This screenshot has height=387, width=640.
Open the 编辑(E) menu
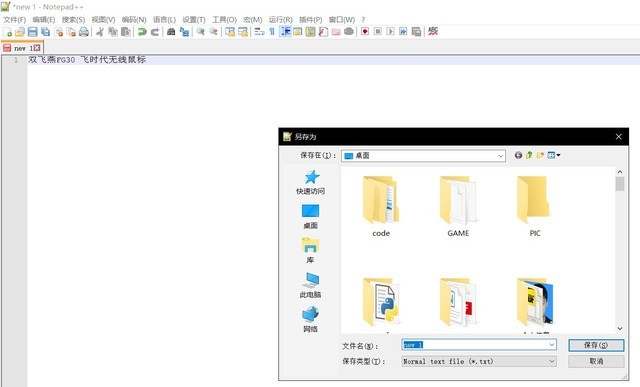[x=44, y=20]
